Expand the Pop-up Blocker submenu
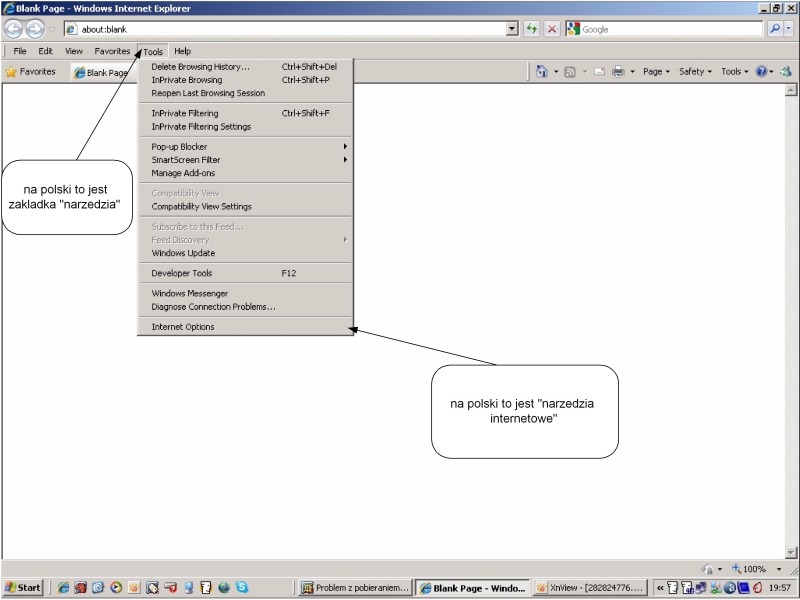The image size is (800, 600). [x=245, y=146]
